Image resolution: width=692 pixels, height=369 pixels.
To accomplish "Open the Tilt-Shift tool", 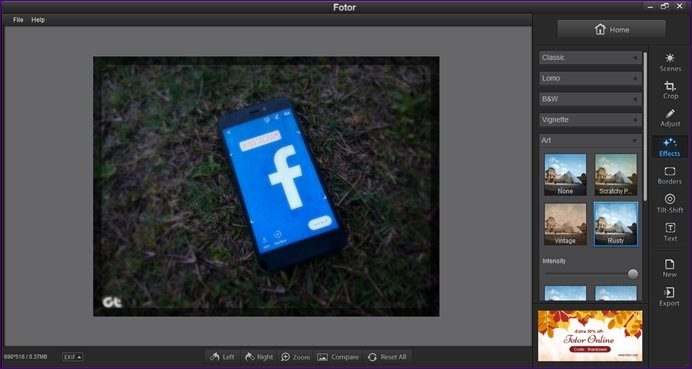I will pos(670,204).
